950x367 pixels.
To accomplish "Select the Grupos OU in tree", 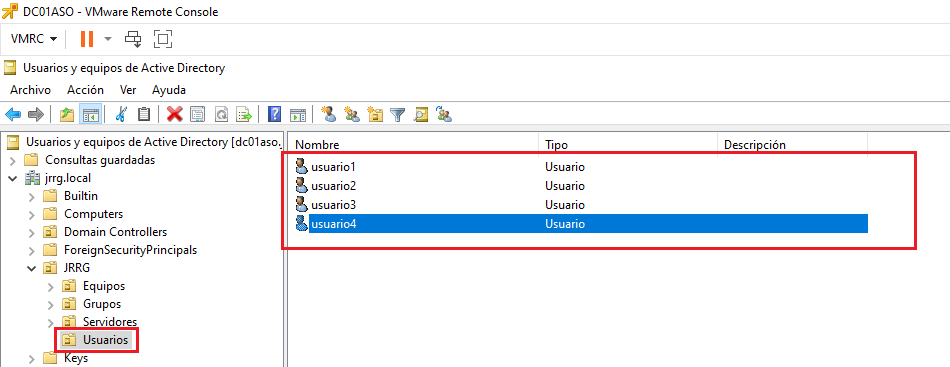I will point(102,303).
